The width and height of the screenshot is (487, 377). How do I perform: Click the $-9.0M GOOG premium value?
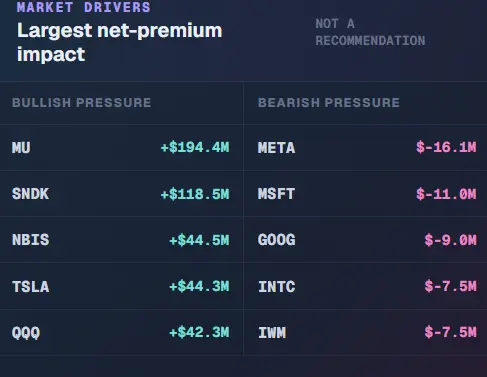pyautogui.click(x=451, y=240)
